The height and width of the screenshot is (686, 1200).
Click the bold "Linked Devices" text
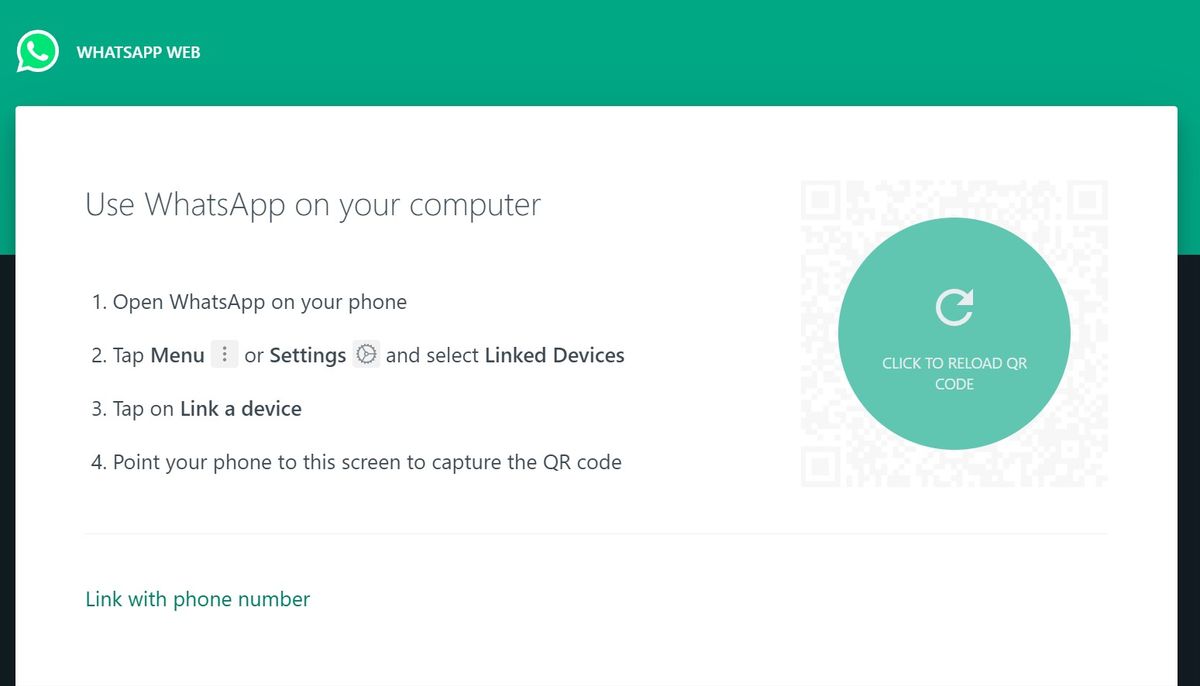point(554,355)
